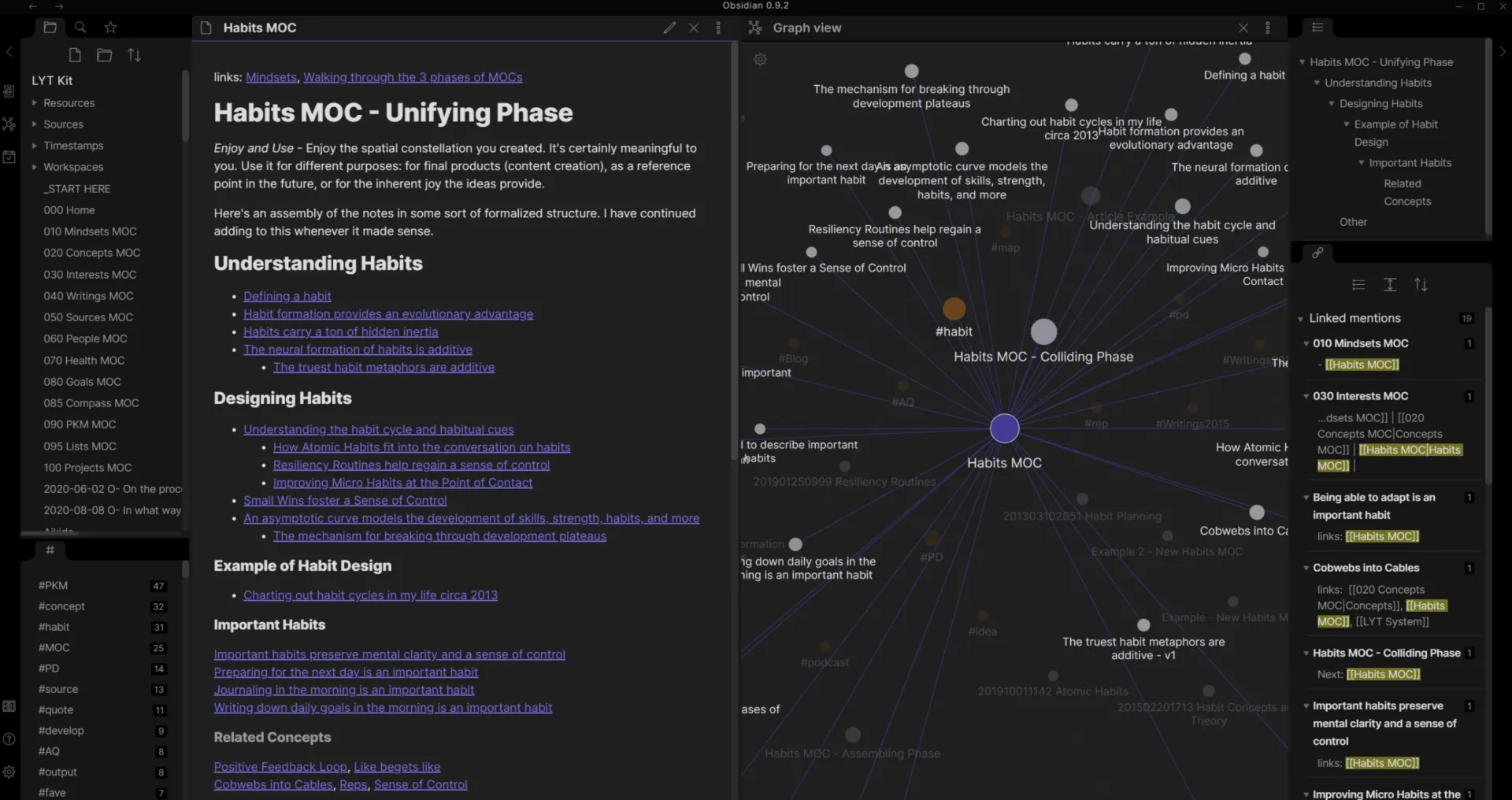This screenshot has height=800, width=1512.
Task: Select the tag pane hash tab
Action: (x=50, y=550)
